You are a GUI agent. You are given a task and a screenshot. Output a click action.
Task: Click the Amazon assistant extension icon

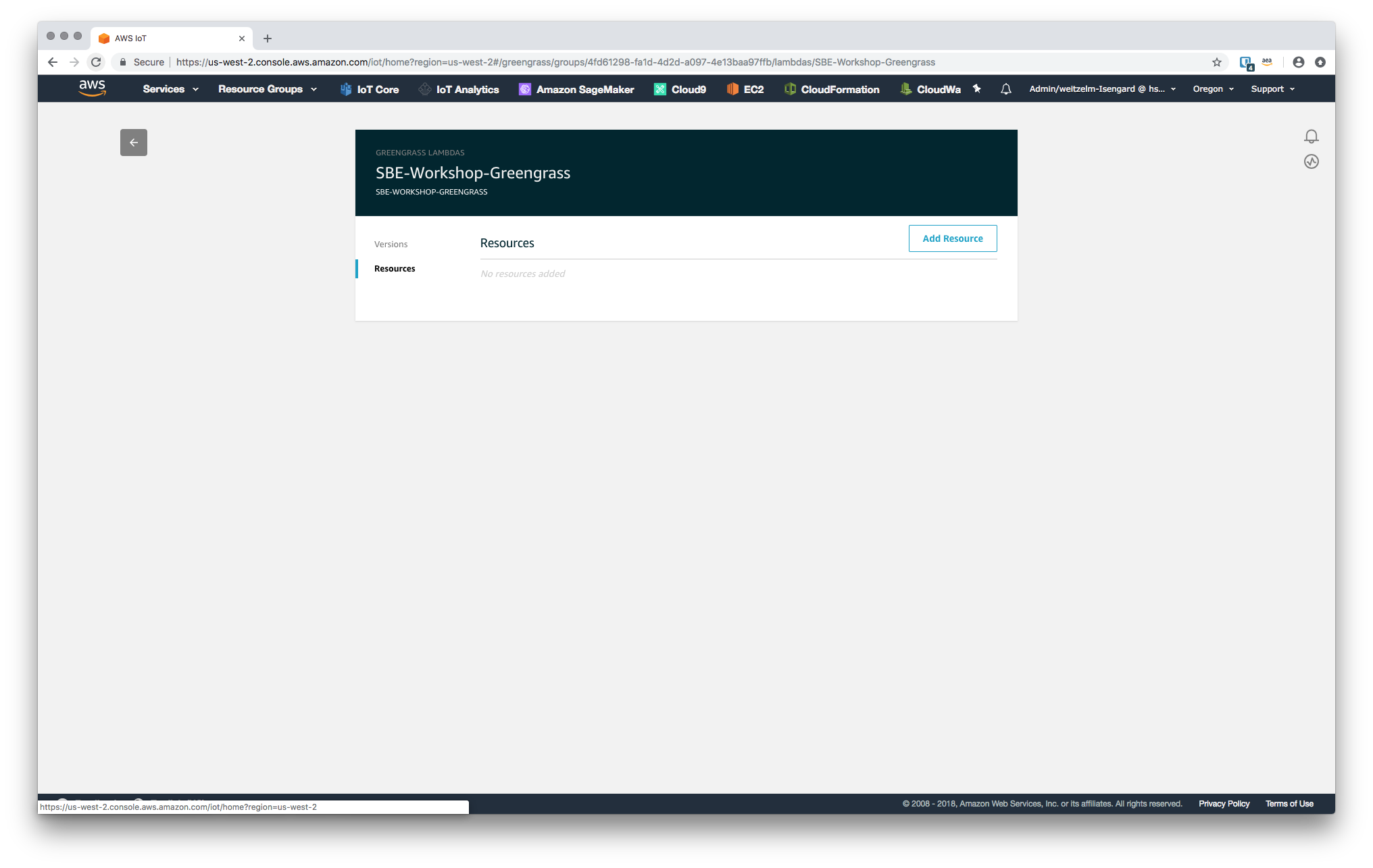1267,62
